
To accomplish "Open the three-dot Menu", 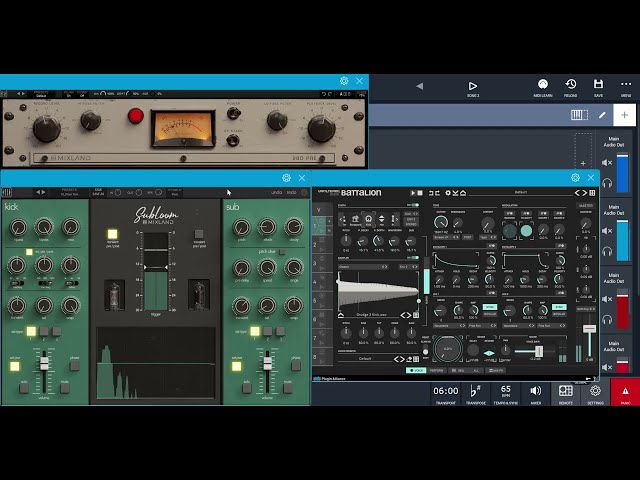I will coord(626,88).
